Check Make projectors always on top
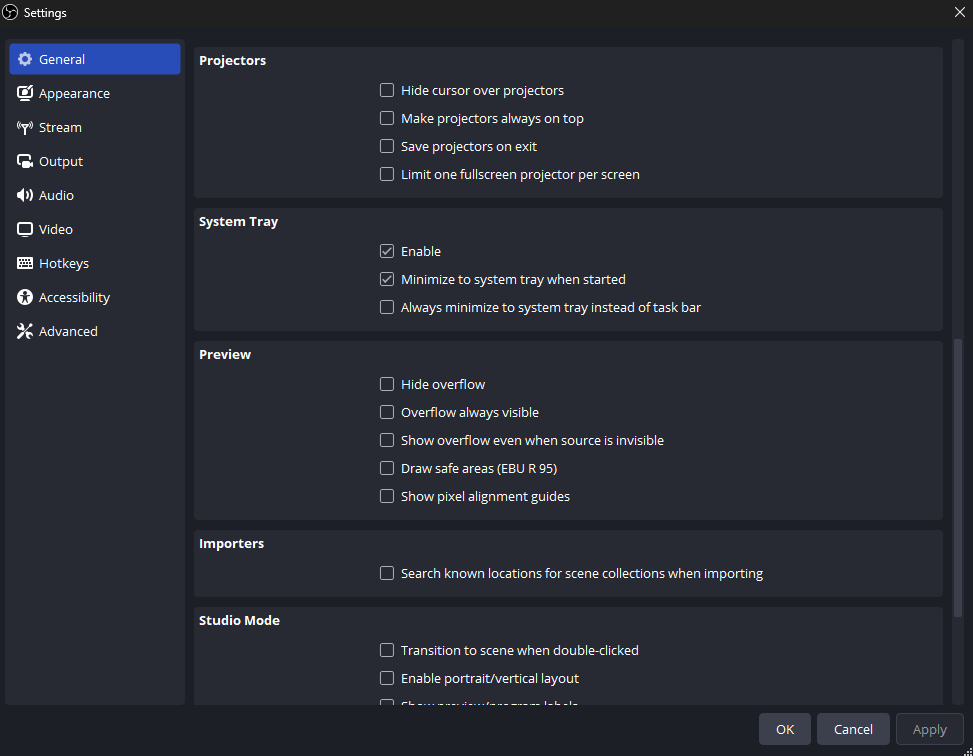 (387, 118)
